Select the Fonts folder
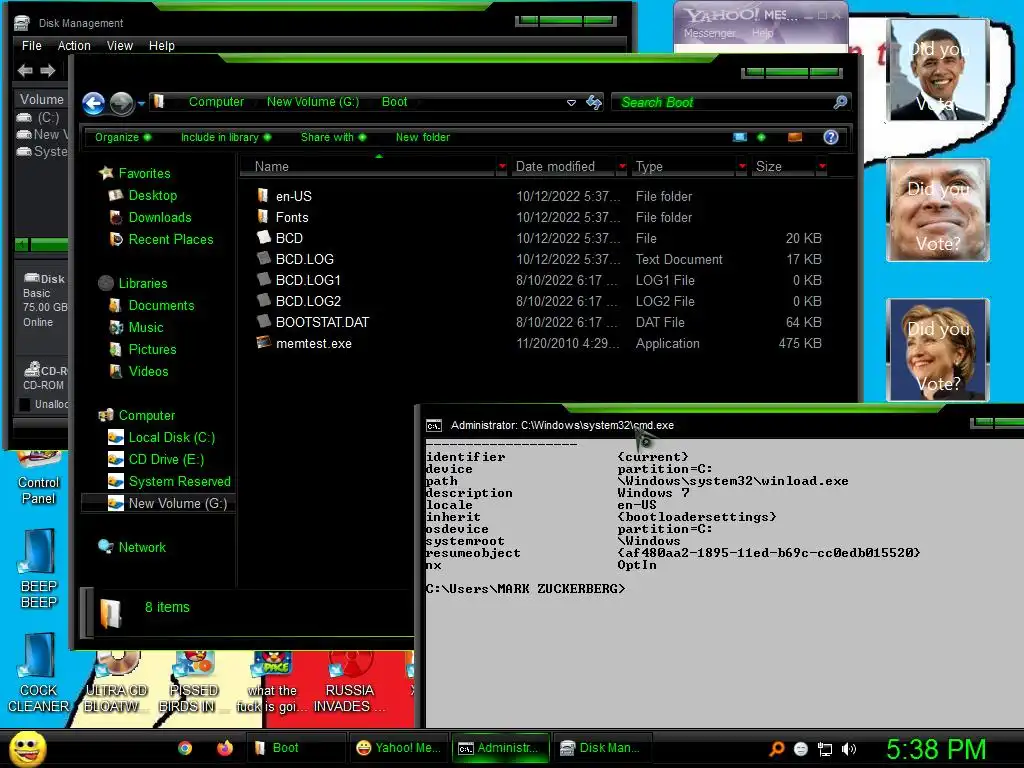 291,217
